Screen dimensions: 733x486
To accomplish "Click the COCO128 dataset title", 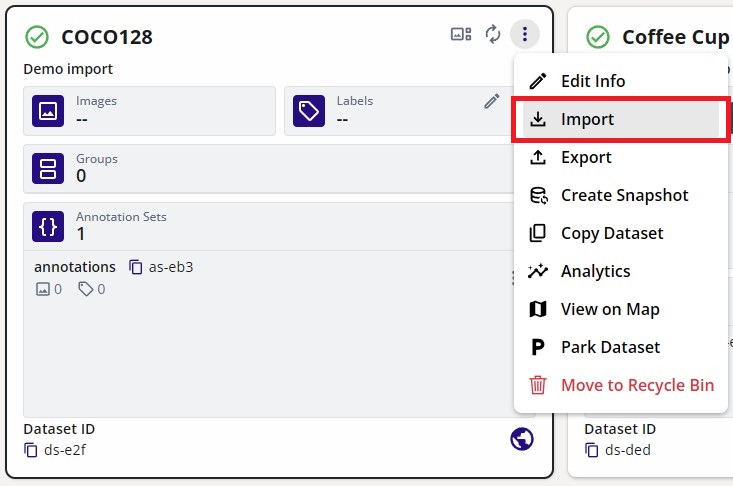I will pyautogui.click(x=107, y=37).
